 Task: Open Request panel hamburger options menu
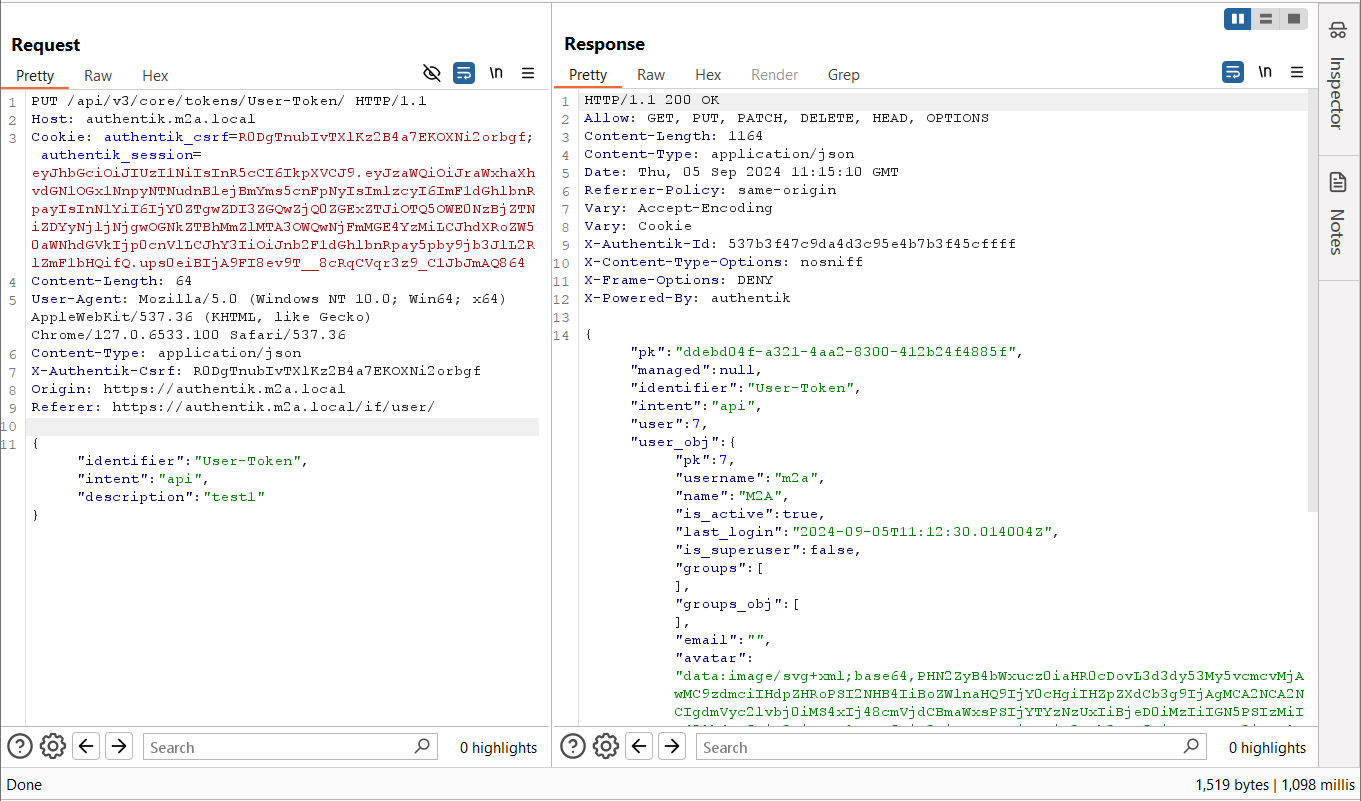point(528,73)
